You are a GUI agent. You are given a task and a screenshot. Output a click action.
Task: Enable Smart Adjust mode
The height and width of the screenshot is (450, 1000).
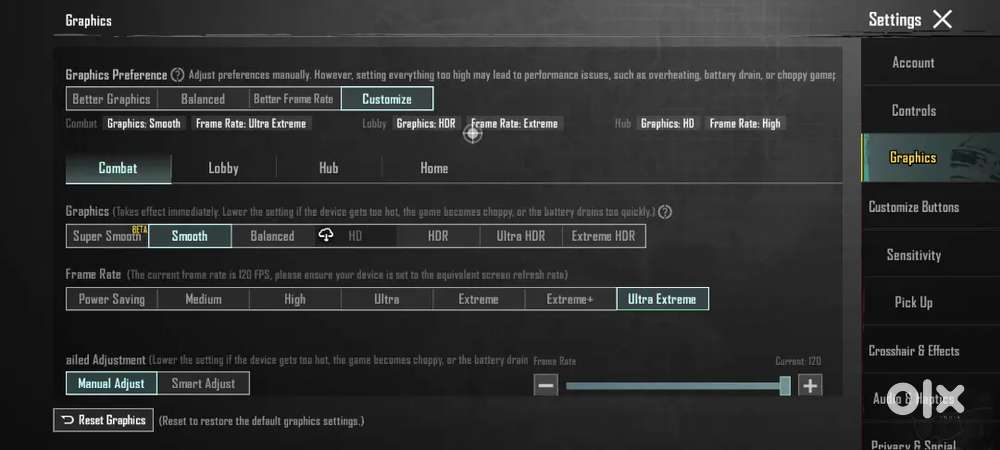203,383
